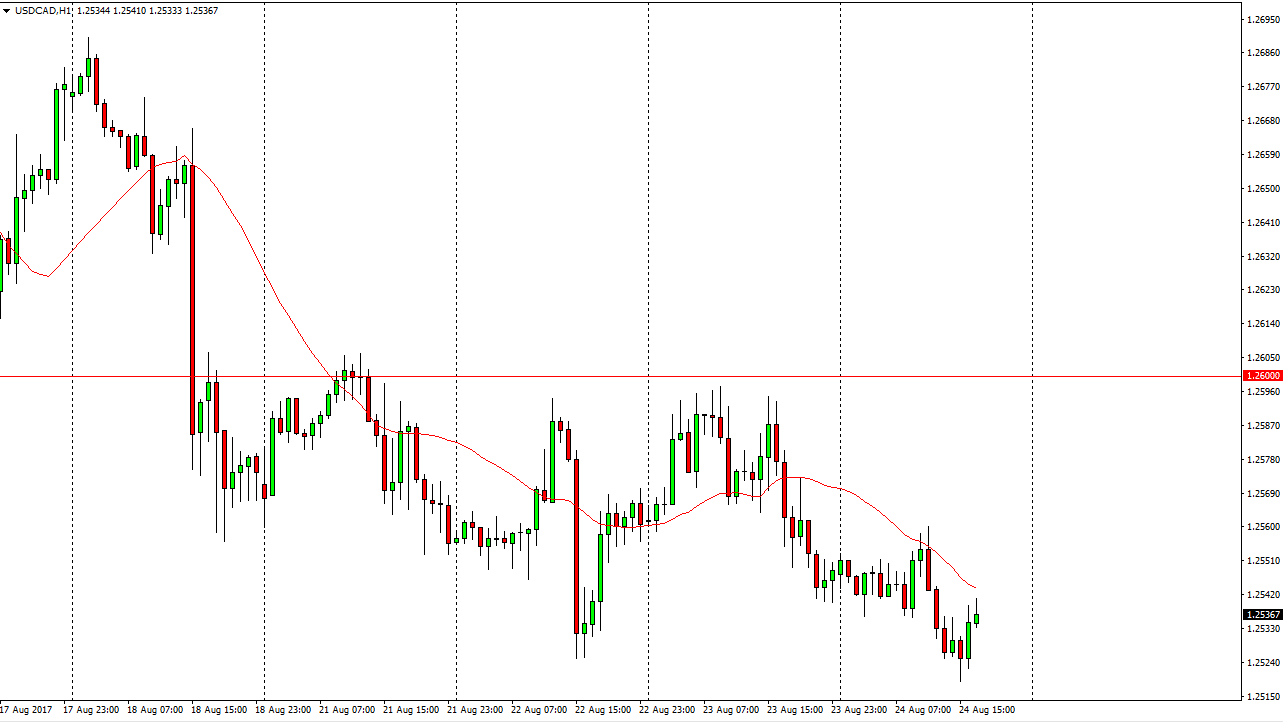This screenshot has width=1283, height=723.
Task: Click the 1.26230 price scale label
Action: (1261, 290)
